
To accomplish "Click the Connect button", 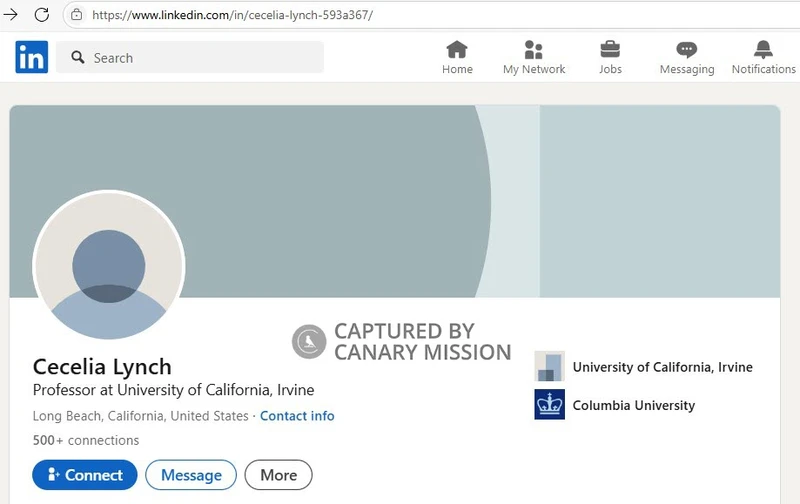I will click(x=85, y=475).
